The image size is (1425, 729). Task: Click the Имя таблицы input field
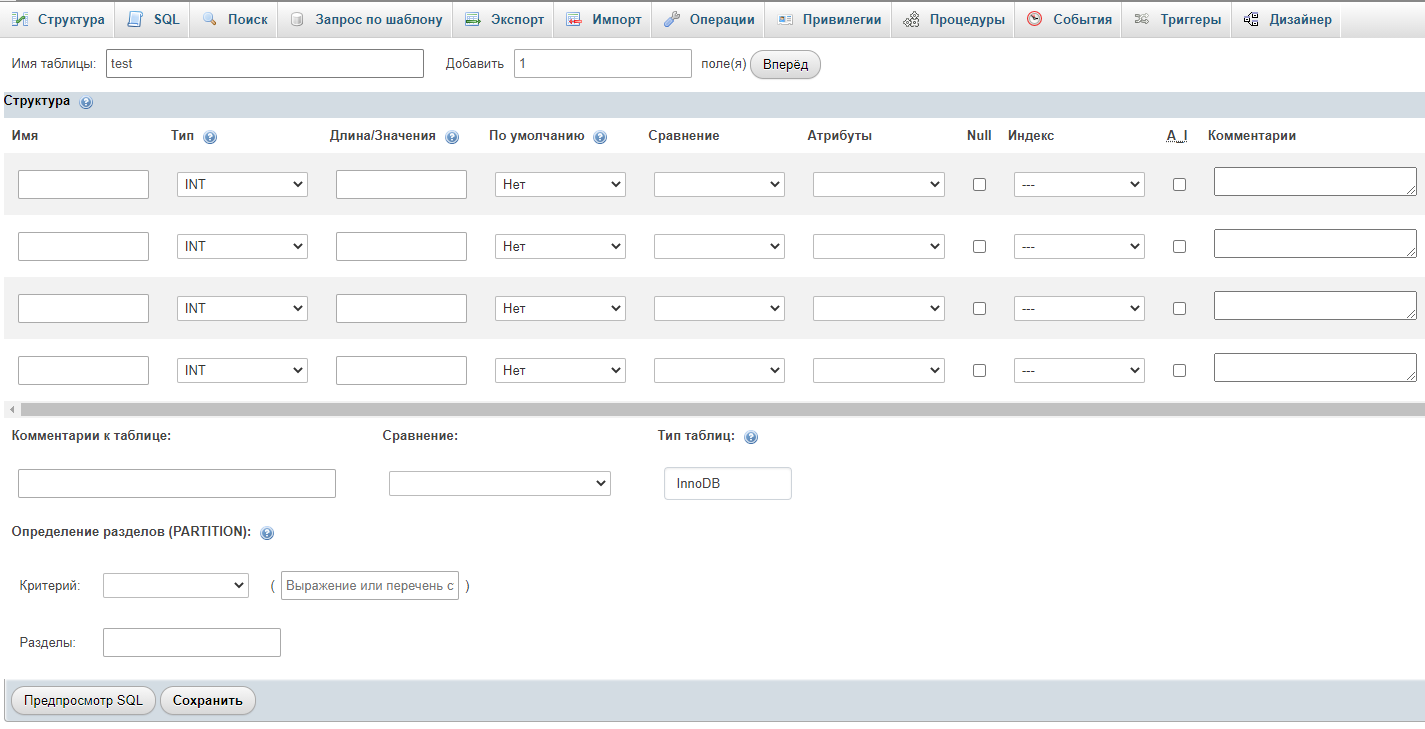[264, 64]
